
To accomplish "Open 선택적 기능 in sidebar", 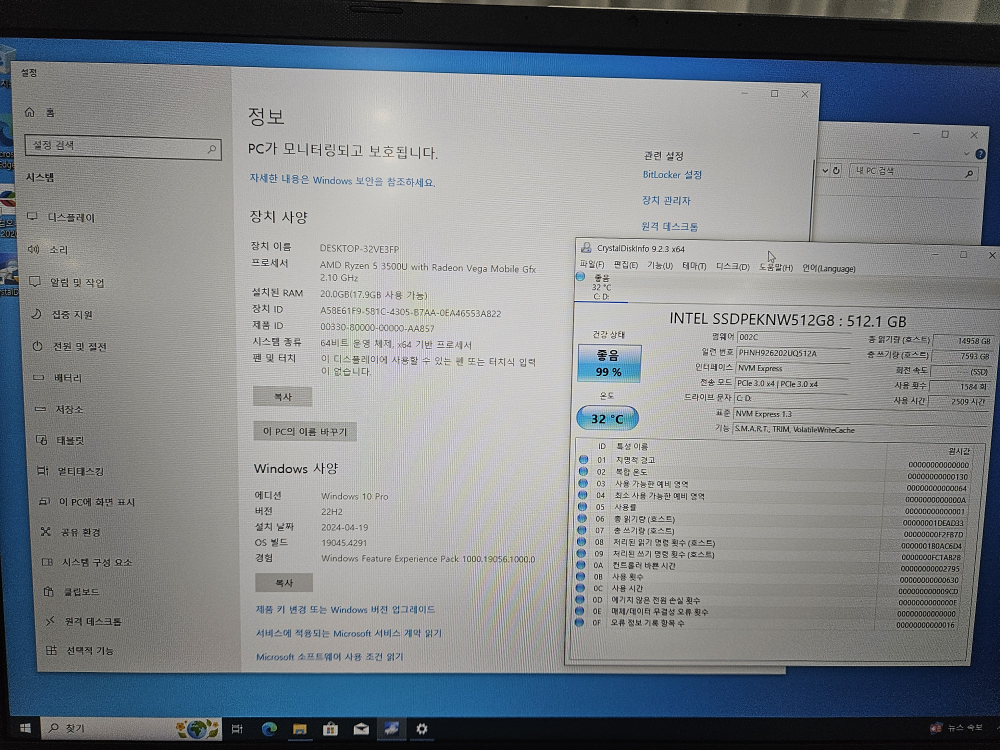I will pyautogui.click(x=80, y=651).
